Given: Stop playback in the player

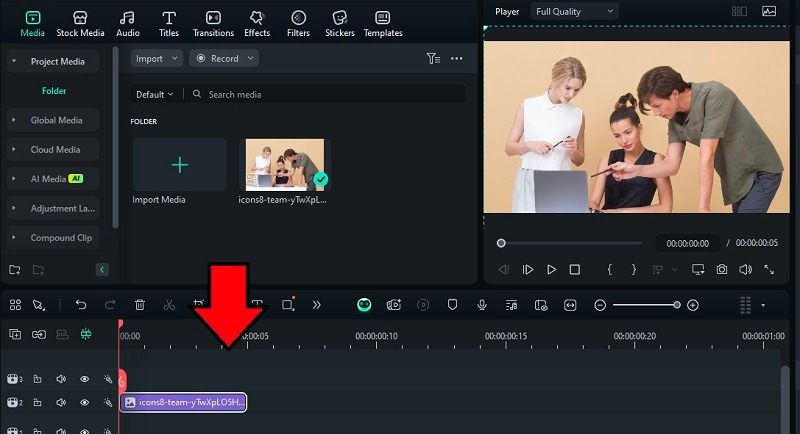Looking at the screenshot, I should click(575, 269).
